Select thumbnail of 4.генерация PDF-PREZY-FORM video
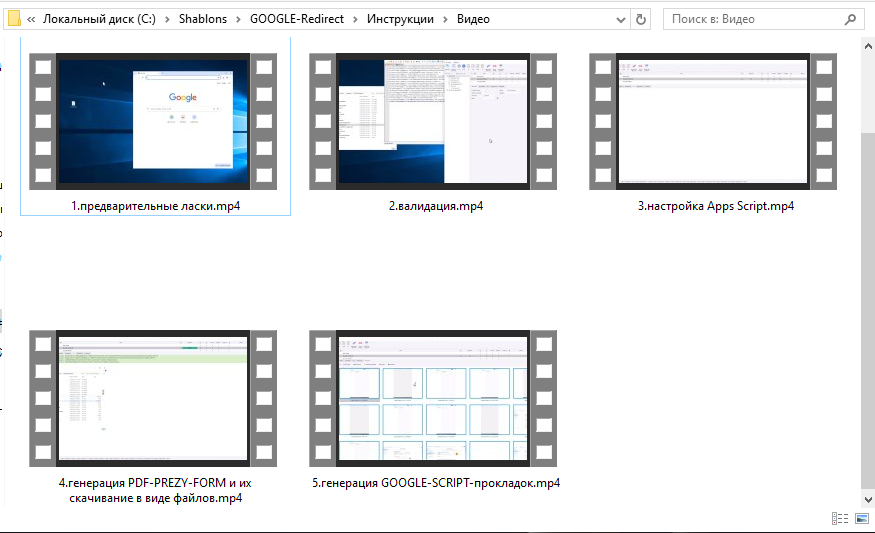Viewport: 875px width, 533px height. 153,398
